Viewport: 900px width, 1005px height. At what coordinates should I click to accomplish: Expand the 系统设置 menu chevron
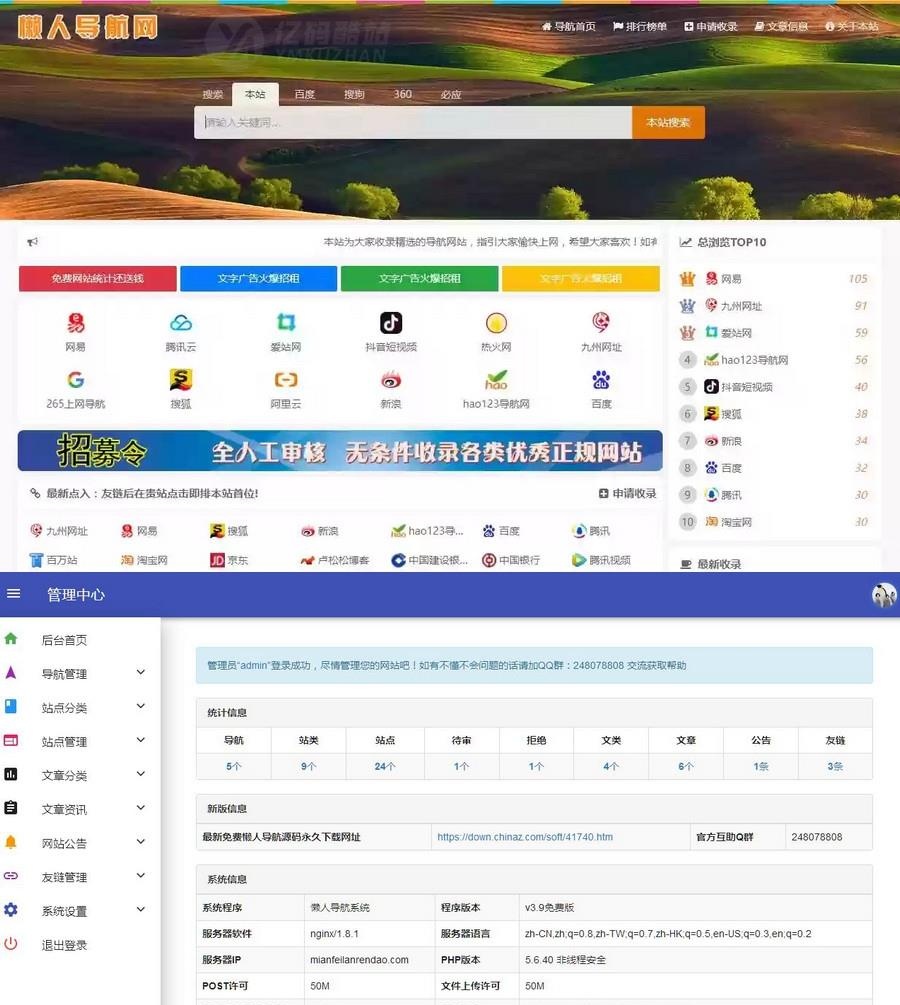[x=141, y=909]
